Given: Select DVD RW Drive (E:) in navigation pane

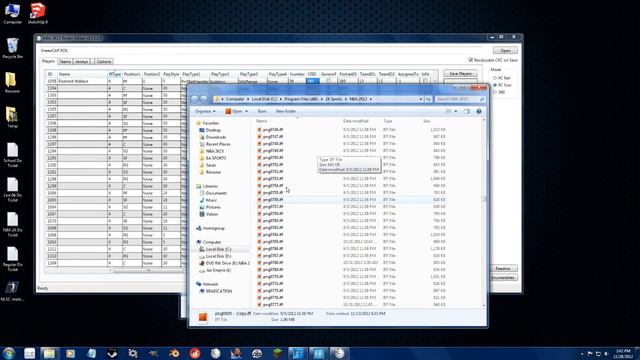Looking at the screenshot, I should 227,263.
